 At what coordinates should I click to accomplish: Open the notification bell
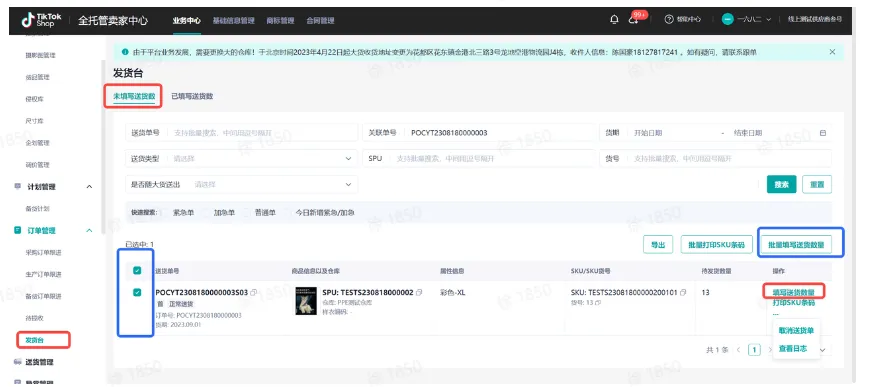(614, 20)
